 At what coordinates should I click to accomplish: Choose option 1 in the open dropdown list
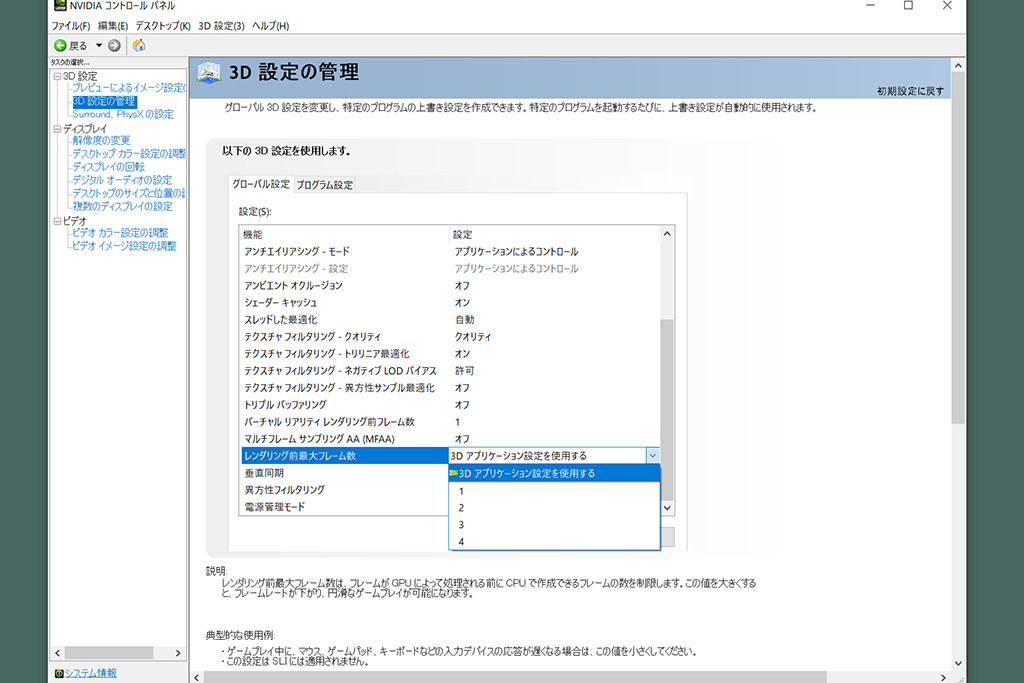click(554, 491)
